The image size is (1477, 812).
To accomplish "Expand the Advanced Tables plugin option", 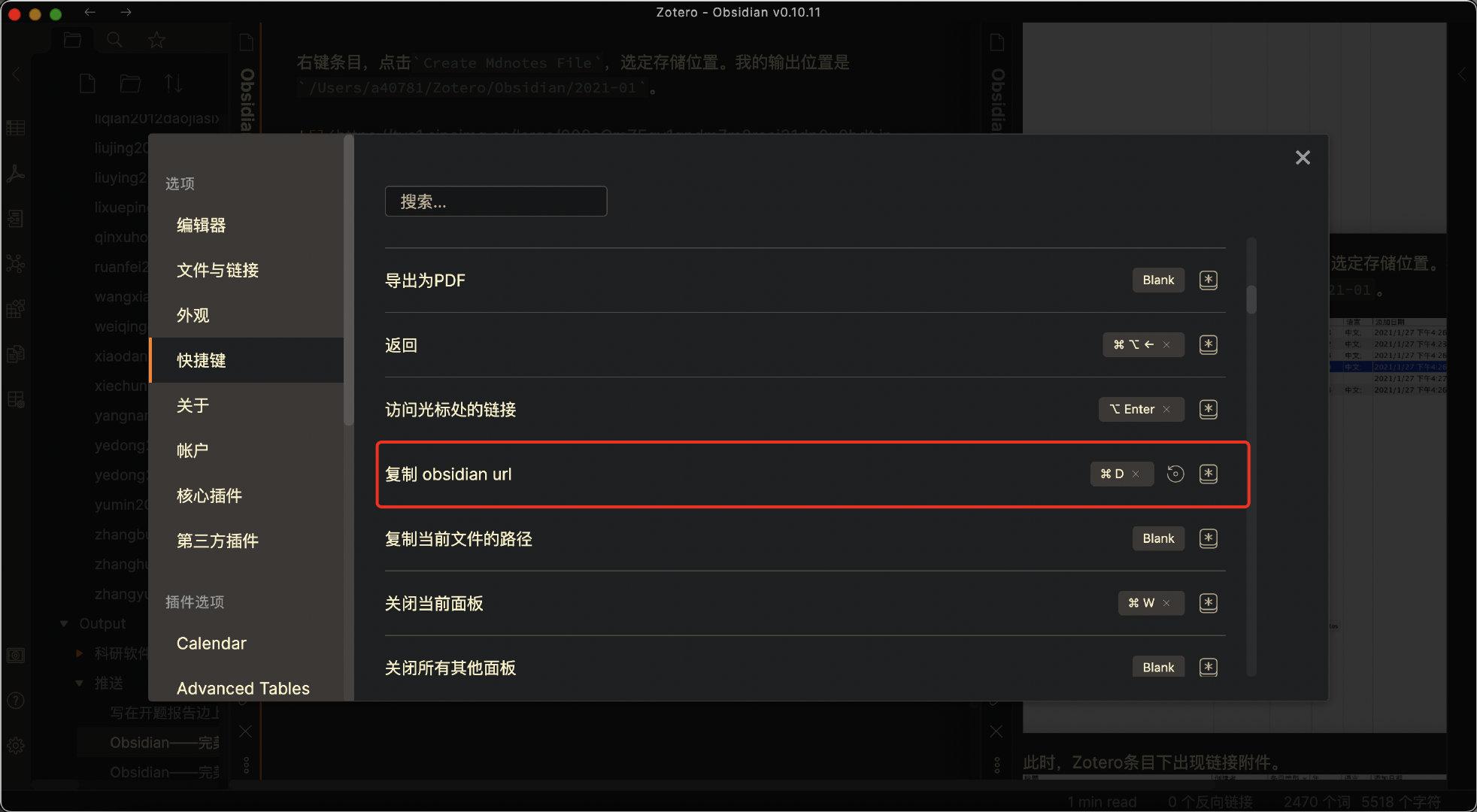I will pos(243,687).
